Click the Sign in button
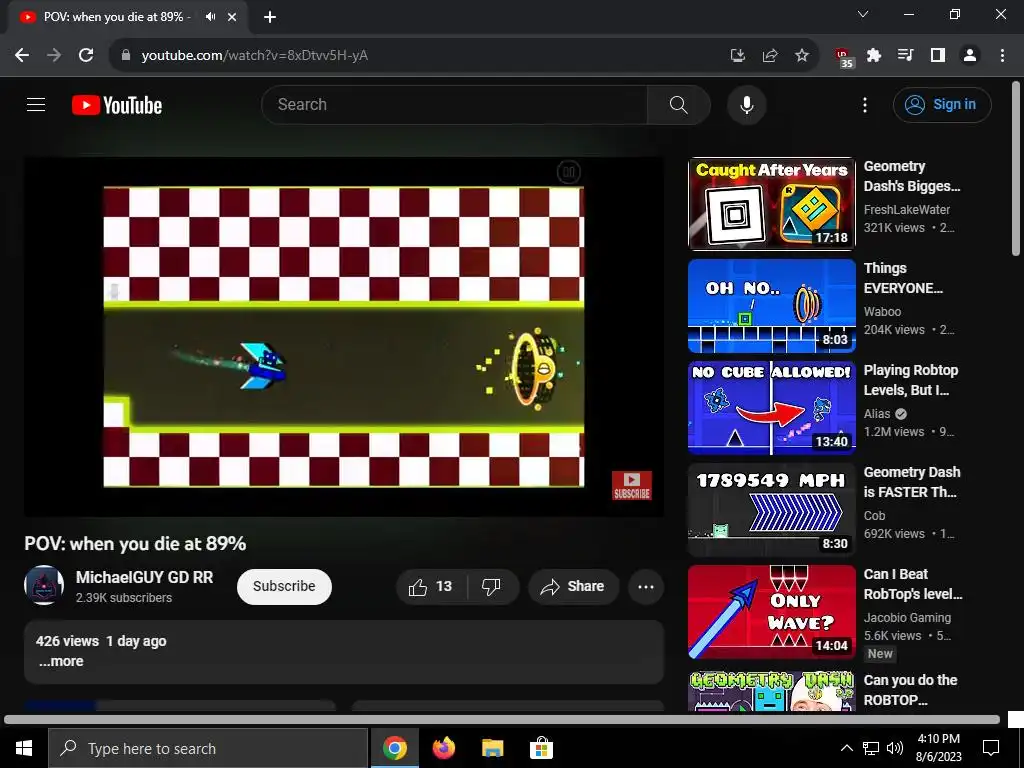 (x=942, y=104)
